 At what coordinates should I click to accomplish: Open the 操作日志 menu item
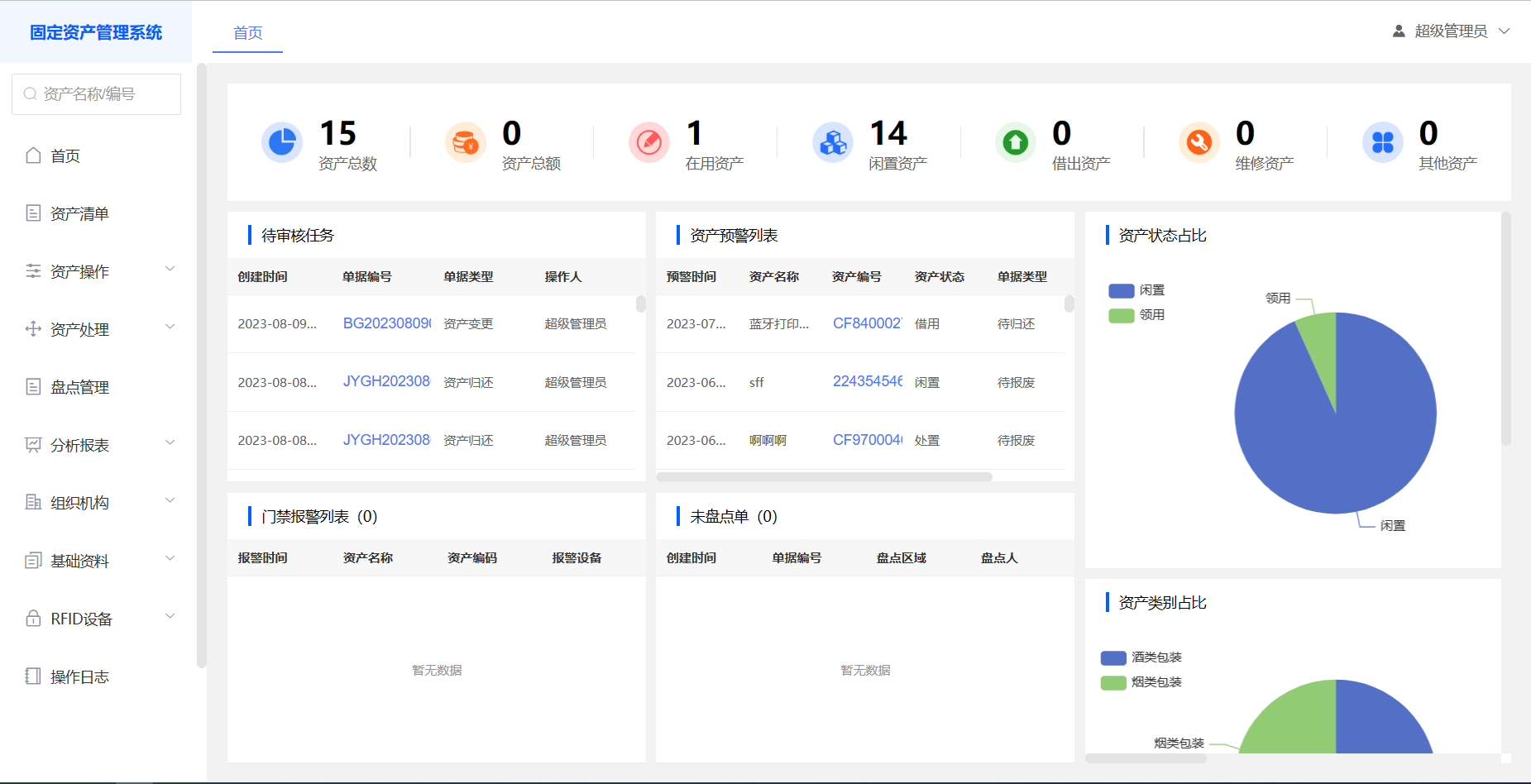(79, 676)
